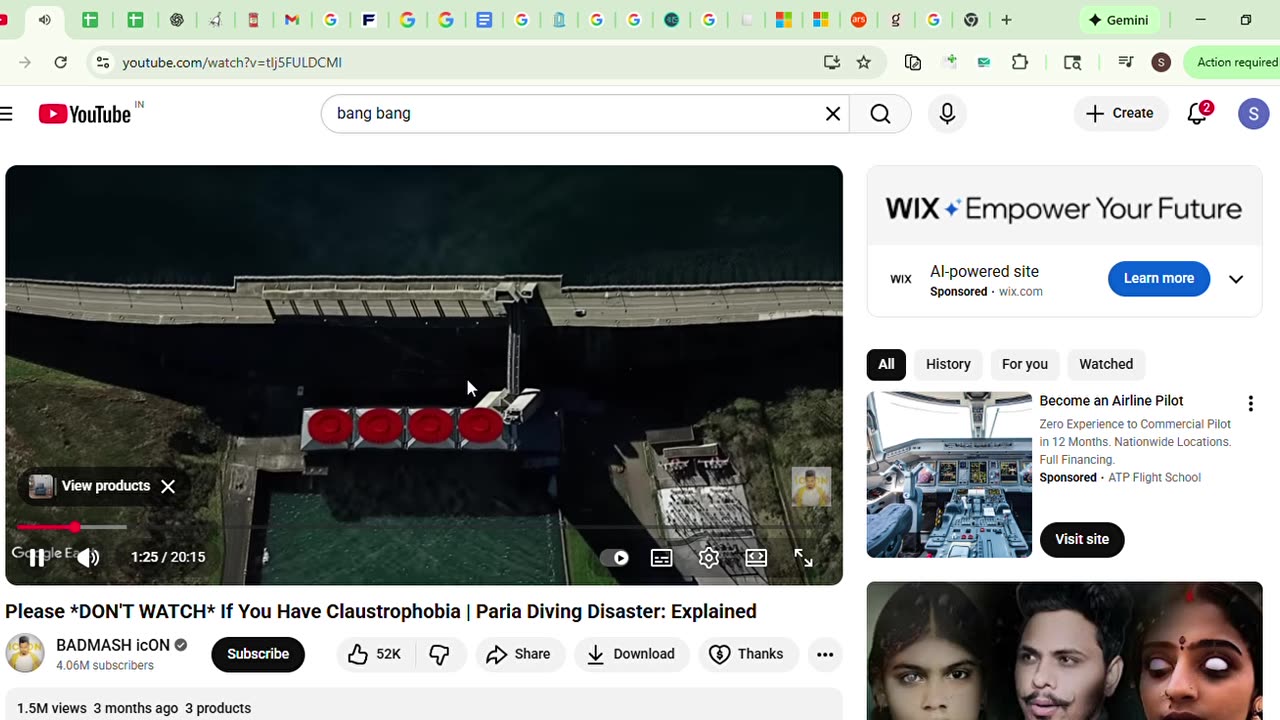Pause the video playback
This screenshot has width=1280, height=720.
coord(36,558)
